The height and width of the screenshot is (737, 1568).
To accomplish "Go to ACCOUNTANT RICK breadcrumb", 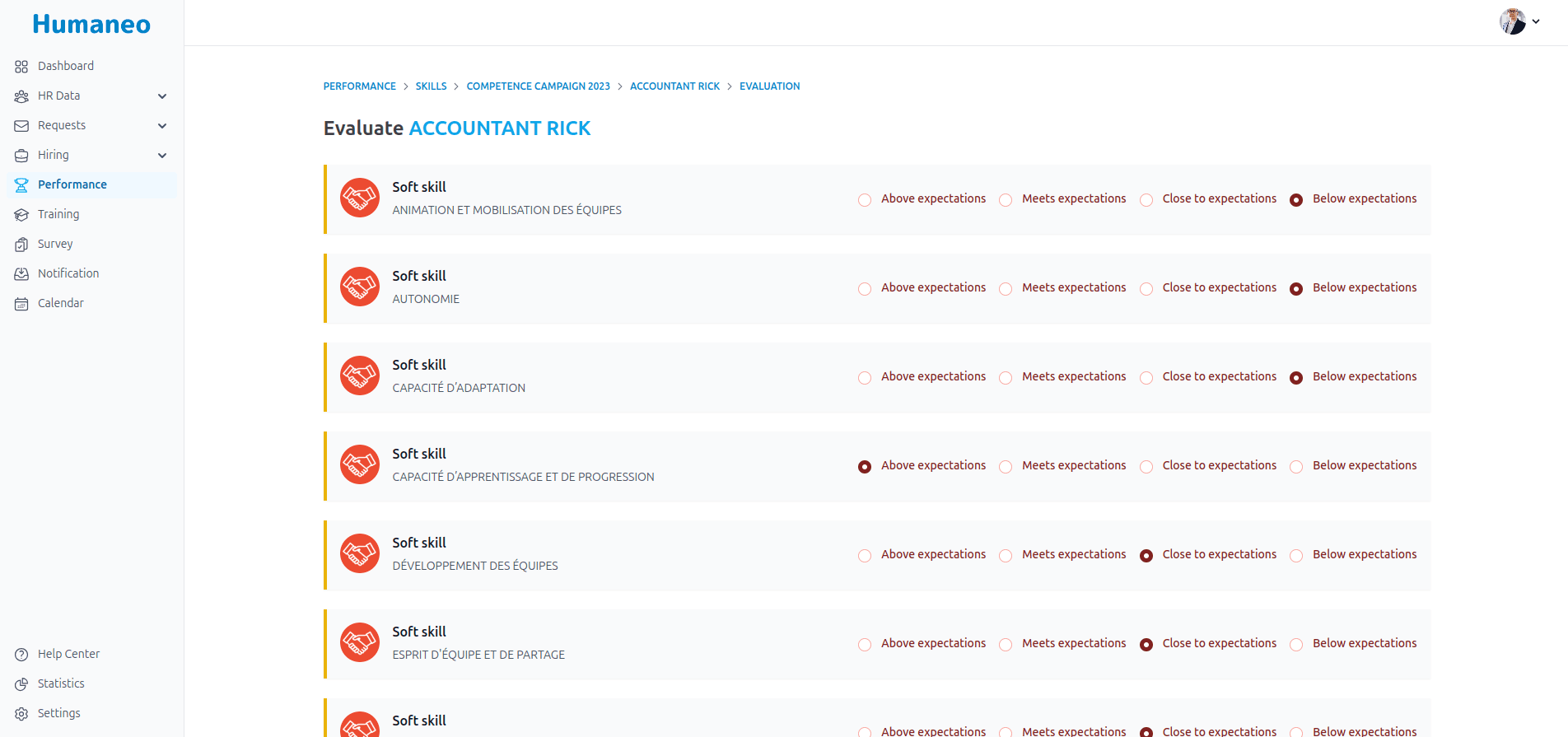I will [674, 86].
